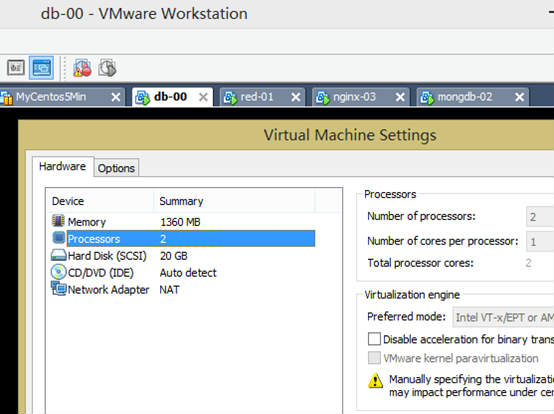Click the red-01 tab VM icon
This screenshot has width=554, height=414.
[230, 97]
